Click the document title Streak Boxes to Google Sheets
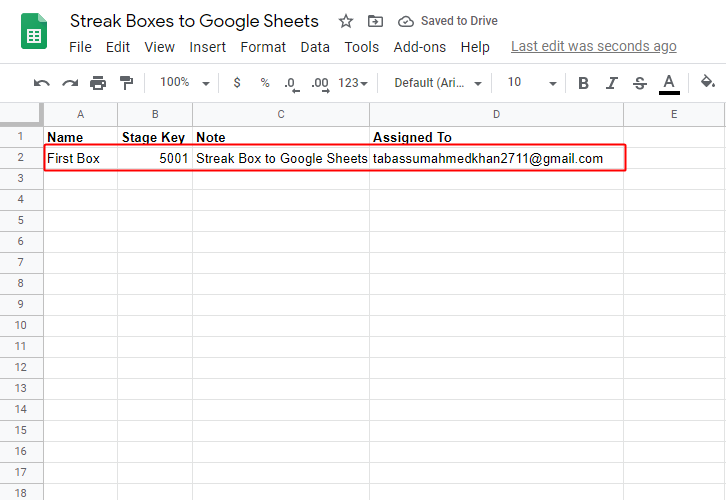 194,21
